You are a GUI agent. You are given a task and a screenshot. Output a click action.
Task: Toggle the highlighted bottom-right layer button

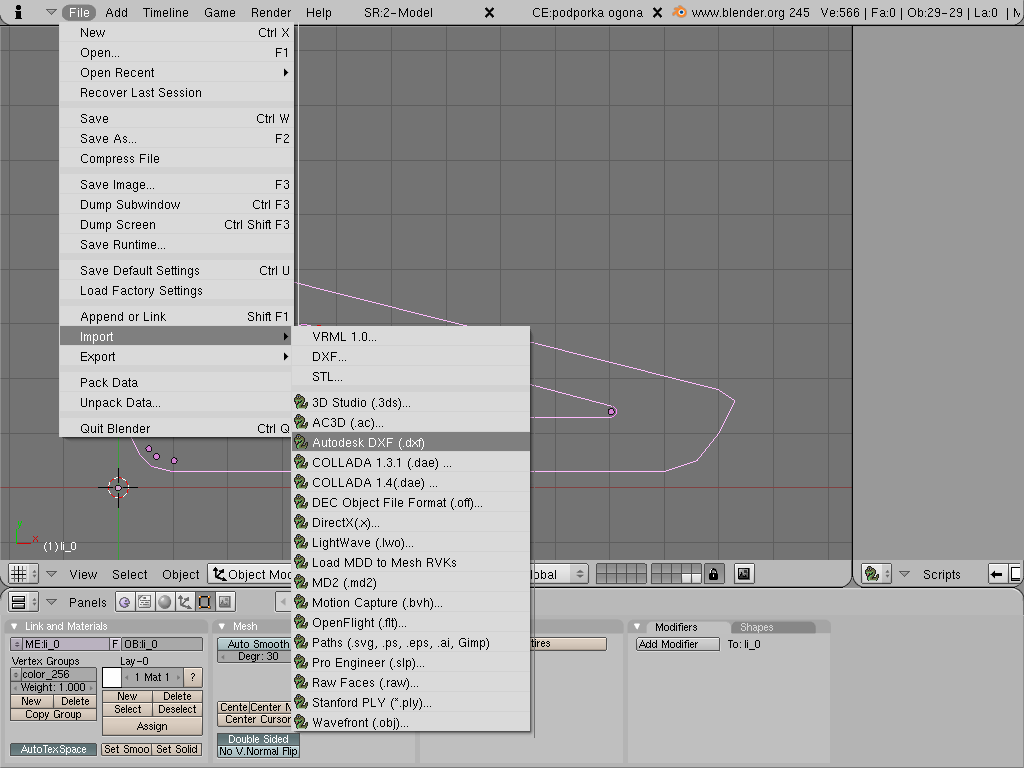[x=697, y=579]
